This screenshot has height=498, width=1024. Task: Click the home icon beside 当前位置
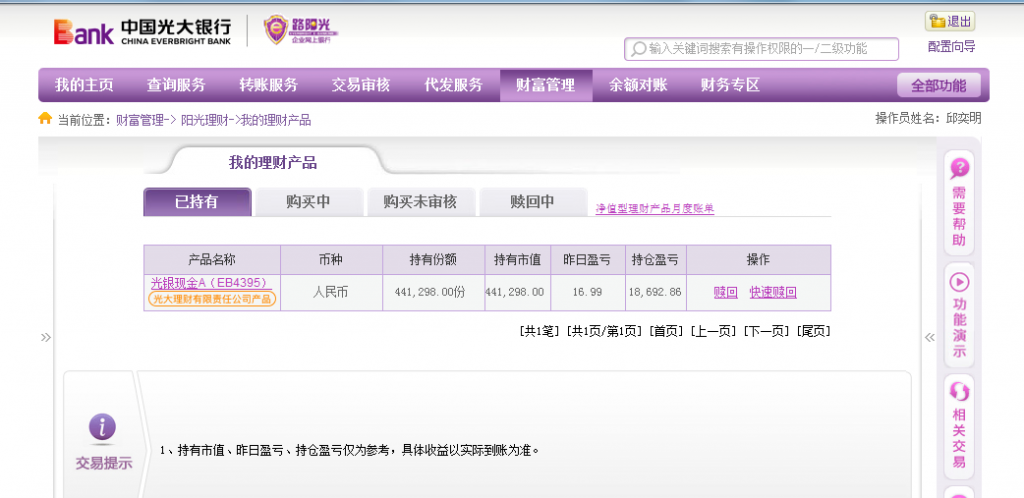[45, 119]
